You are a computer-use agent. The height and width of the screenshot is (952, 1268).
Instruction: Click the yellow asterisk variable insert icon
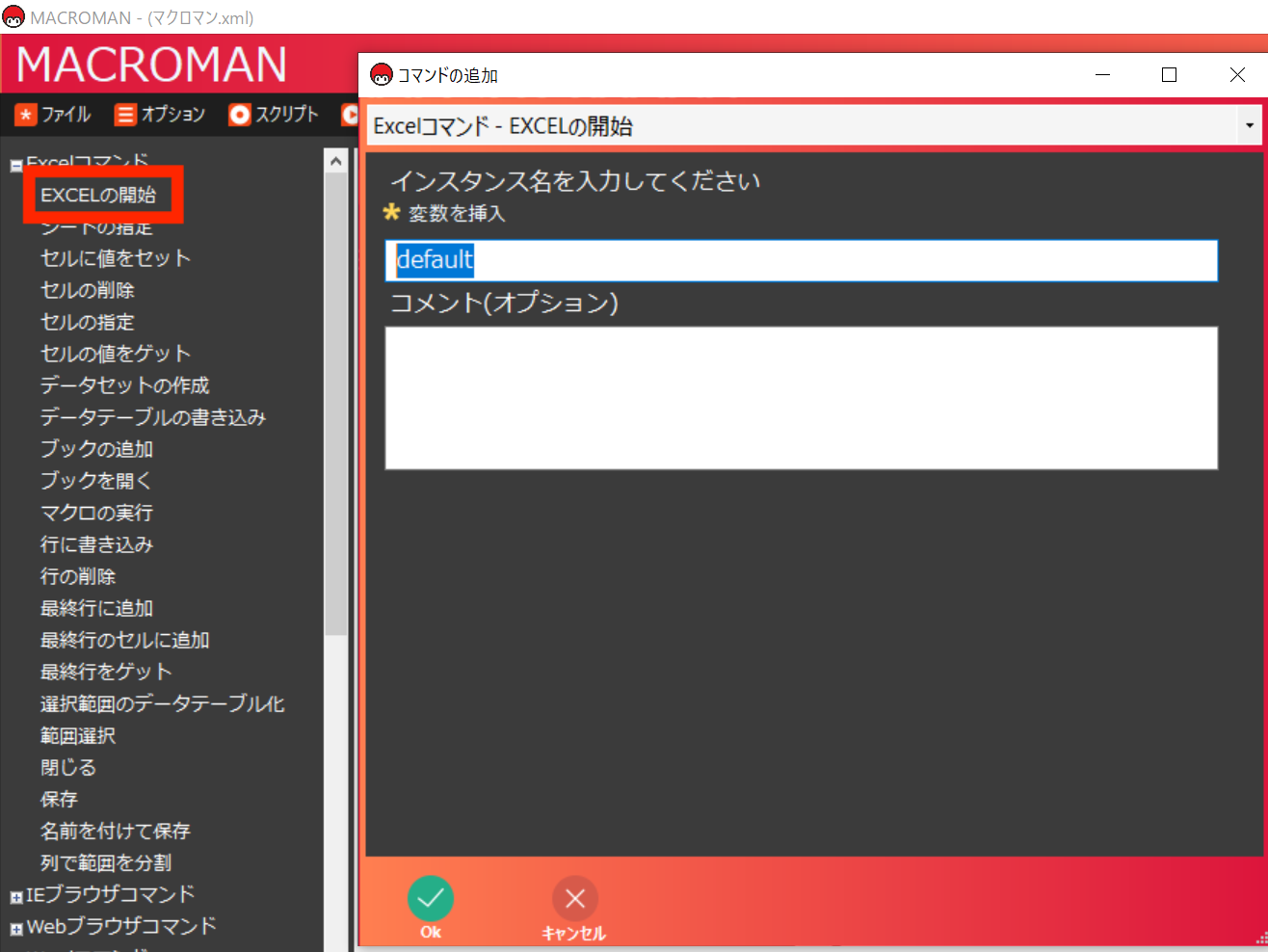click(x=391, y=212)
